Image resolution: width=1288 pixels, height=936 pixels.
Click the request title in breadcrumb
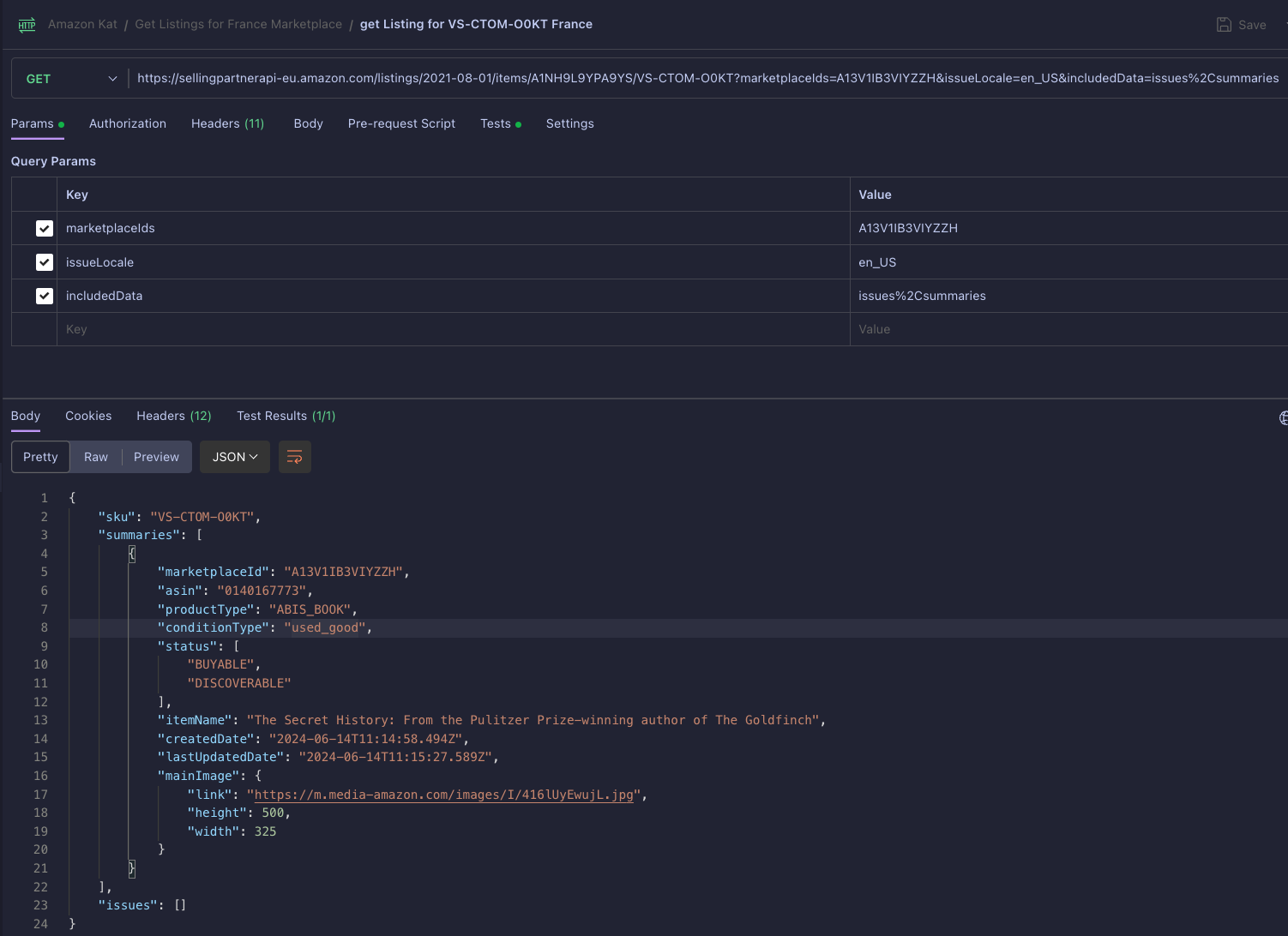(476, 24)
